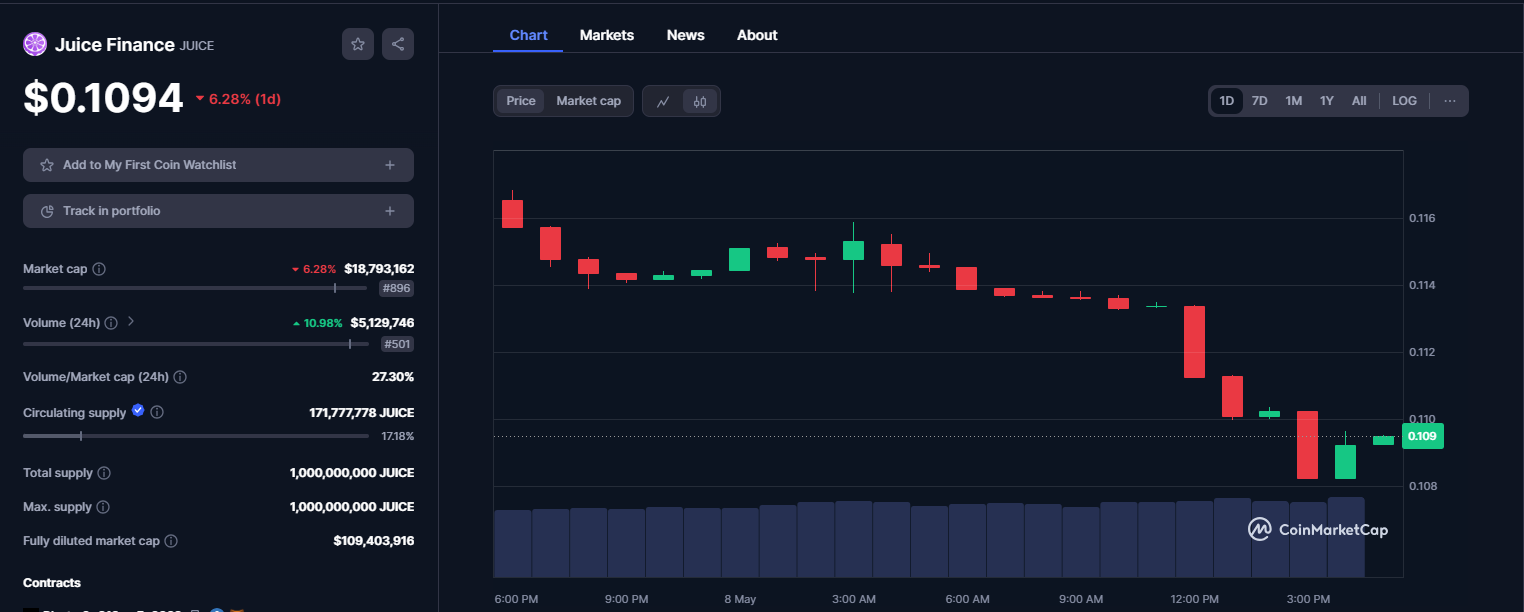Add contract to MetaMask via fox icon

(237, 609)
